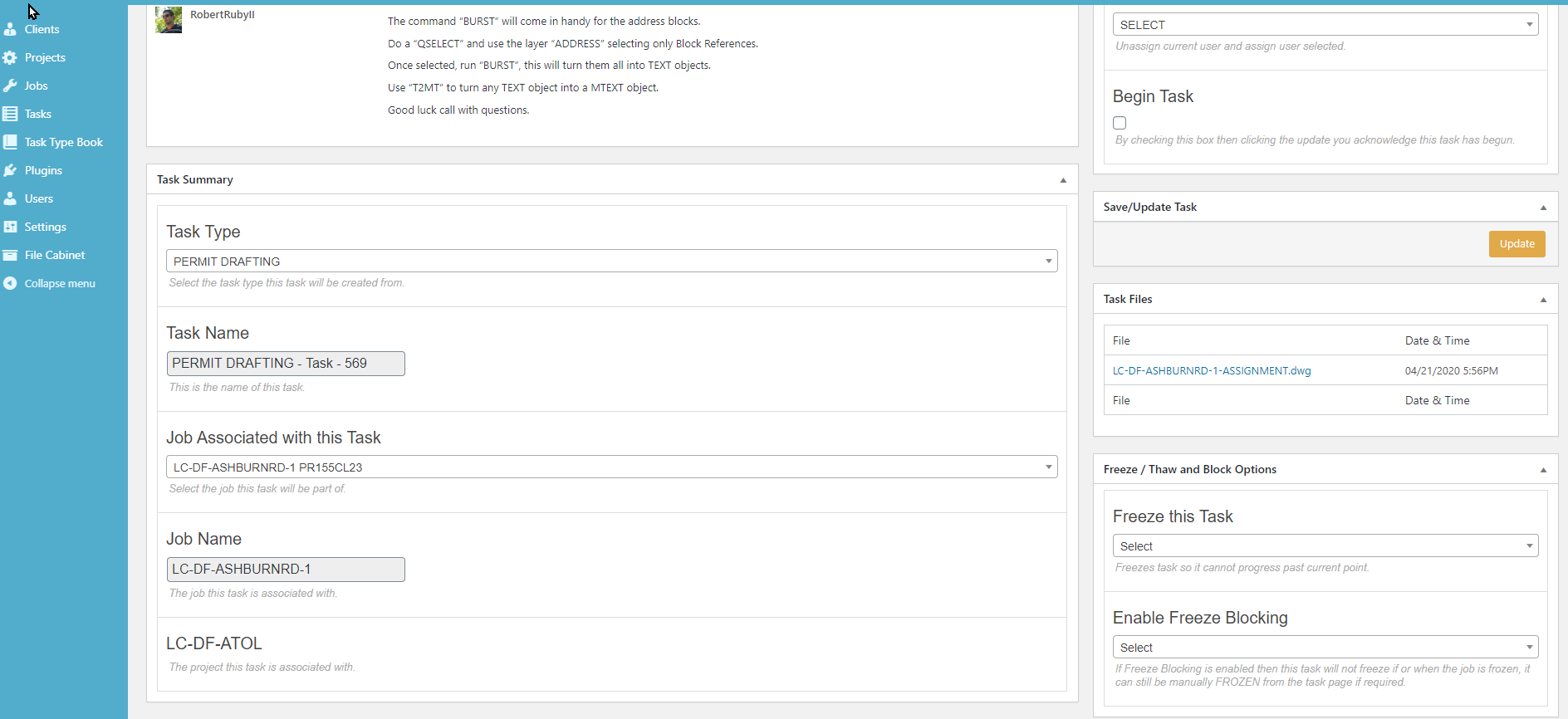Open Settings menu item

45,227
